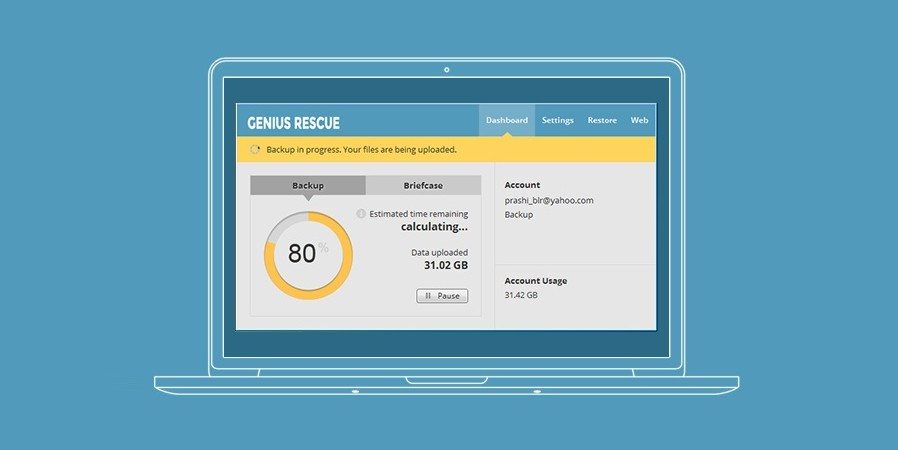Click the info icon beside Estimated time remaining

coord(361,214)
